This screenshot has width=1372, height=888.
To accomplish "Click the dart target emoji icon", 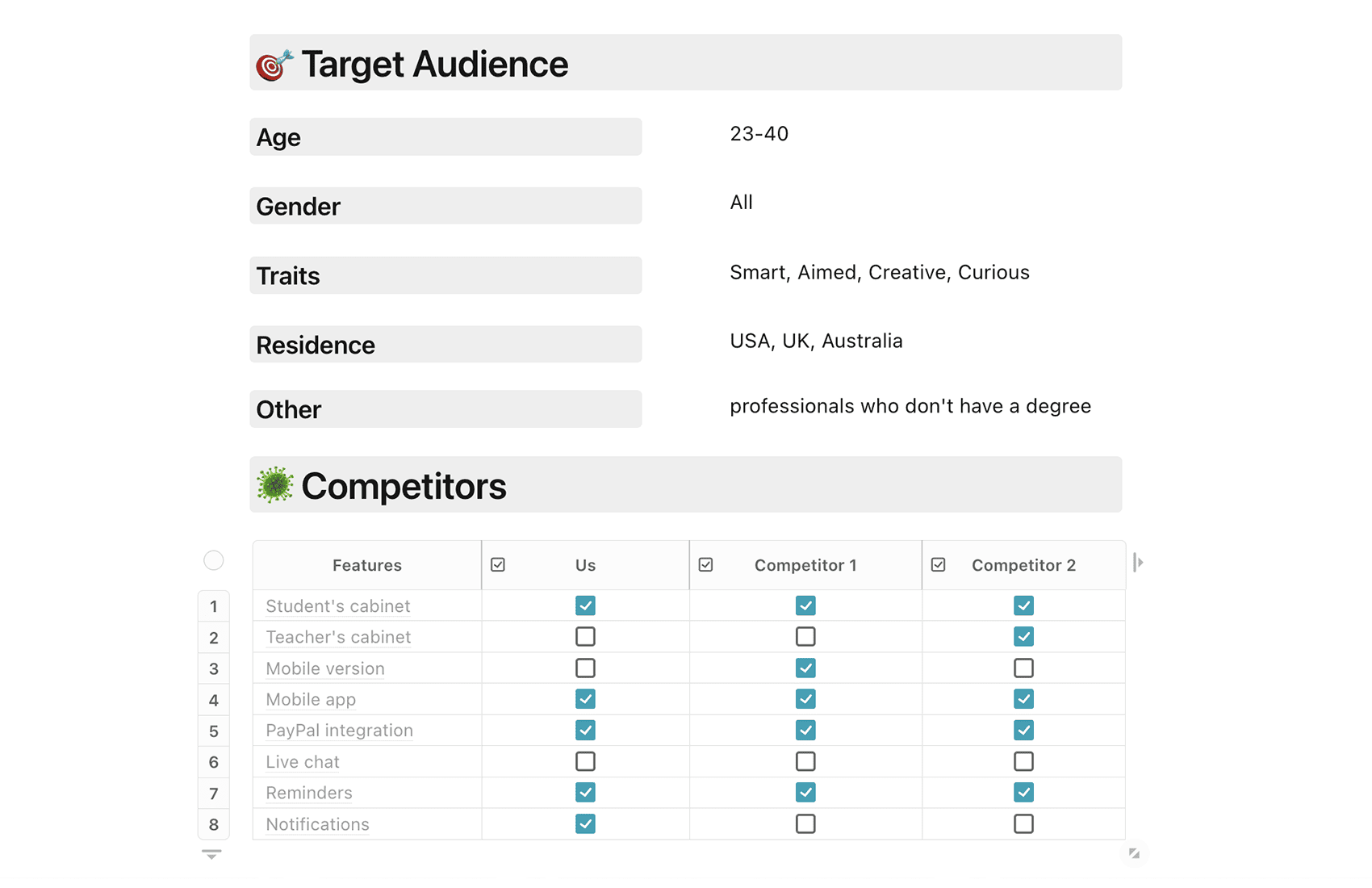I will pyautogui.click(x=274, y=65).
